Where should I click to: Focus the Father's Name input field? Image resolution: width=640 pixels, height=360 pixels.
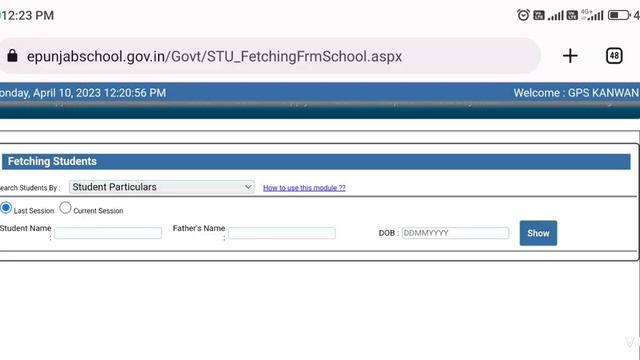(x=282, y=233)
